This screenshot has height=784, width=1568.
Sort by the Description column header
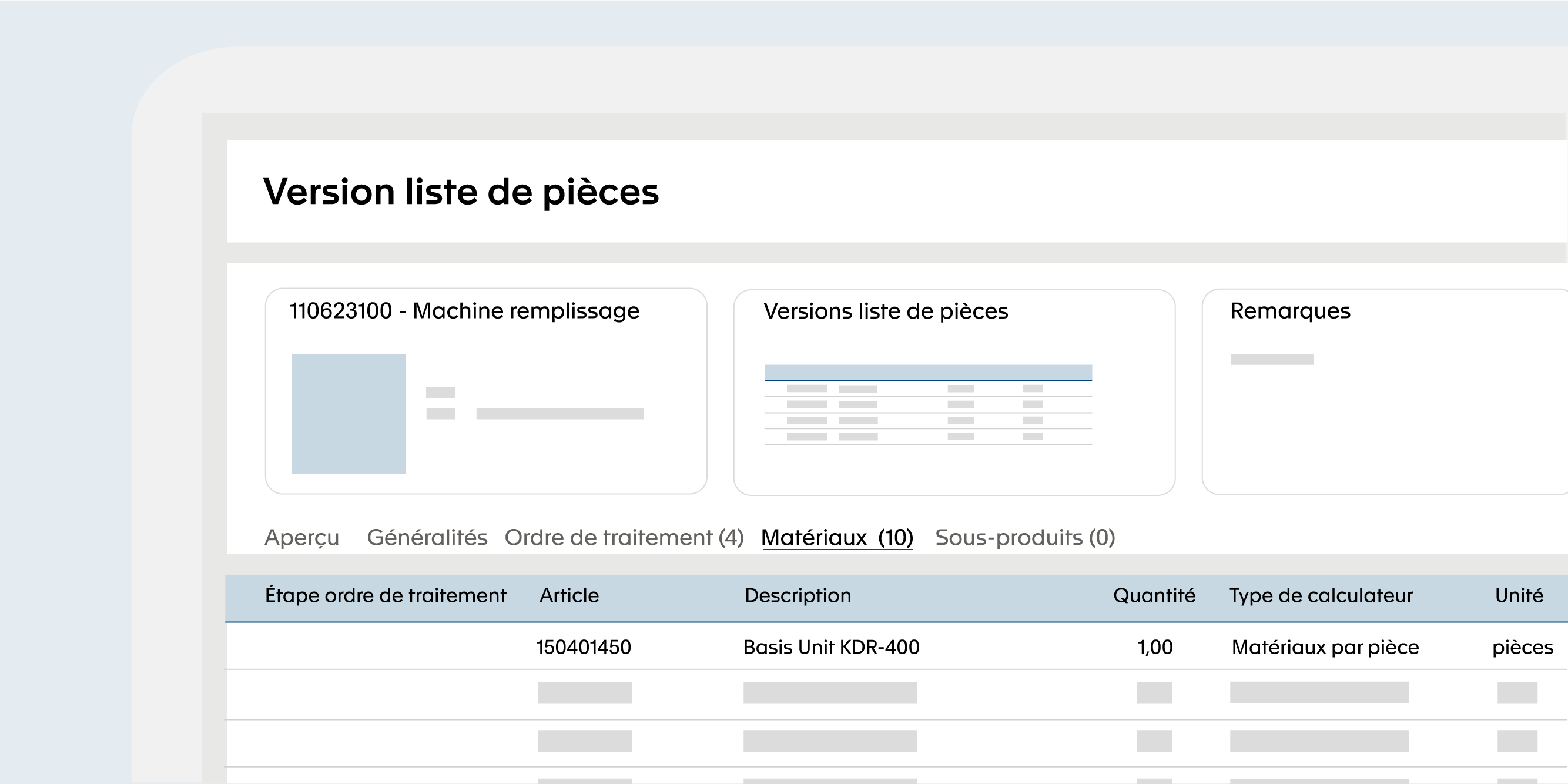point(798,595)
